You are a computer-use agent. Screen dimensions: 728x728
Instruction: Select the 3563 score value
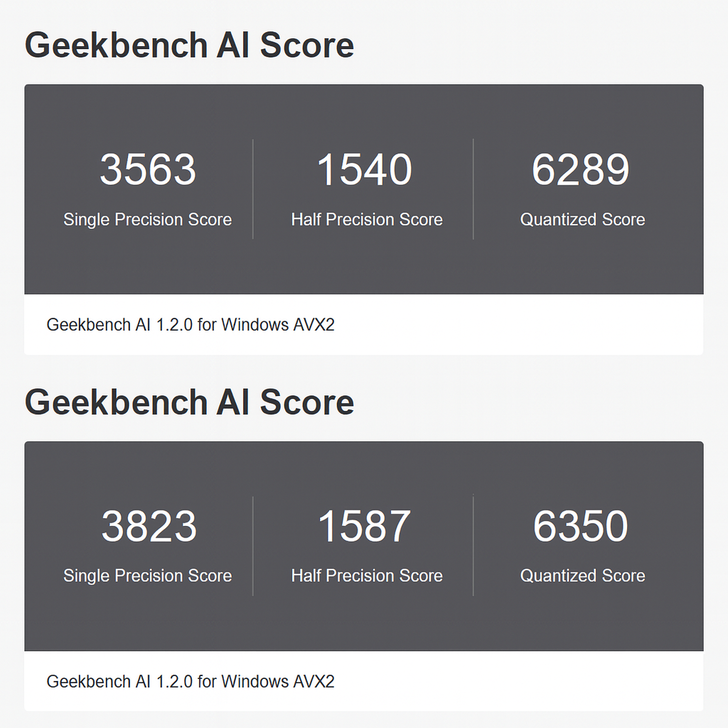click(x=148, y=170)
